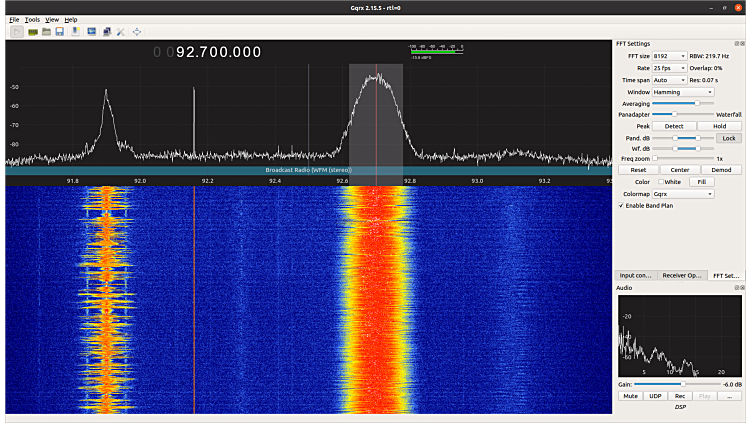Open the Tools menu

point(33,20)
